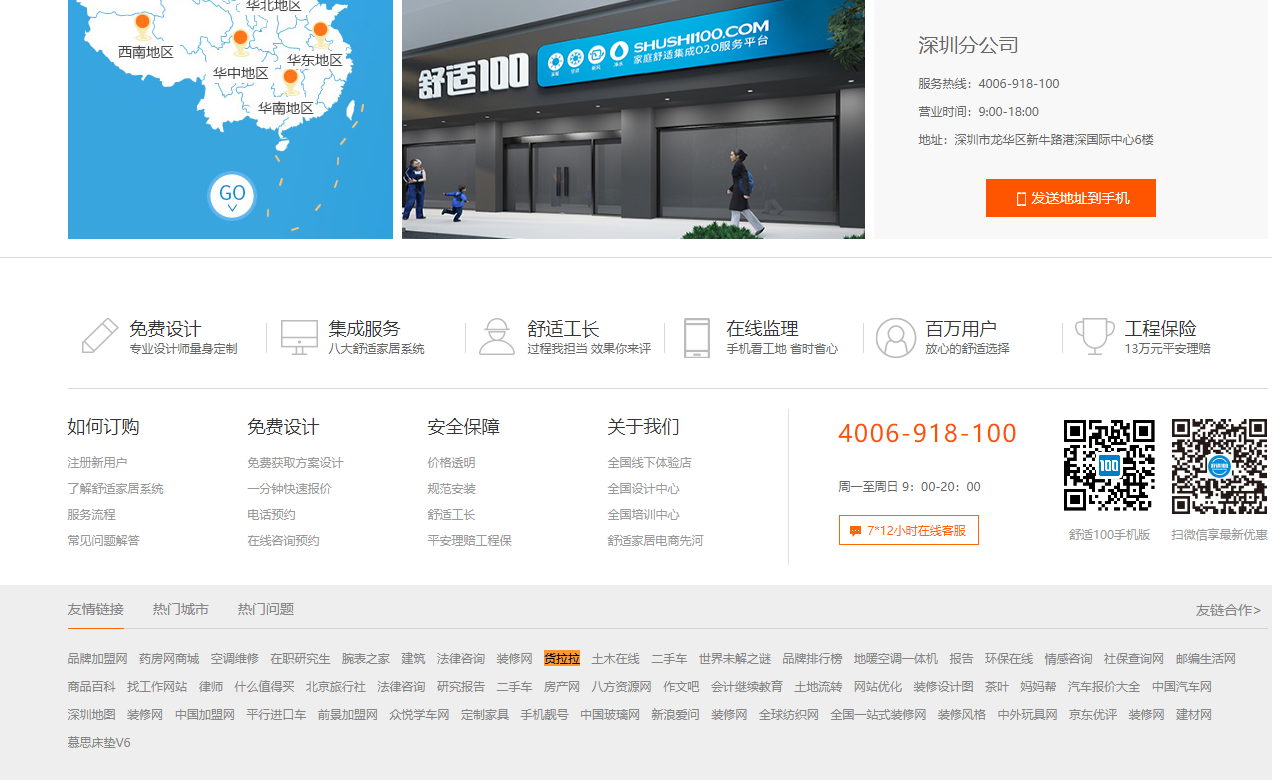Screen dimensions: 1272x780
Task: Click the 集成服务 monitor icon
Action: click(x=298, y=337)
